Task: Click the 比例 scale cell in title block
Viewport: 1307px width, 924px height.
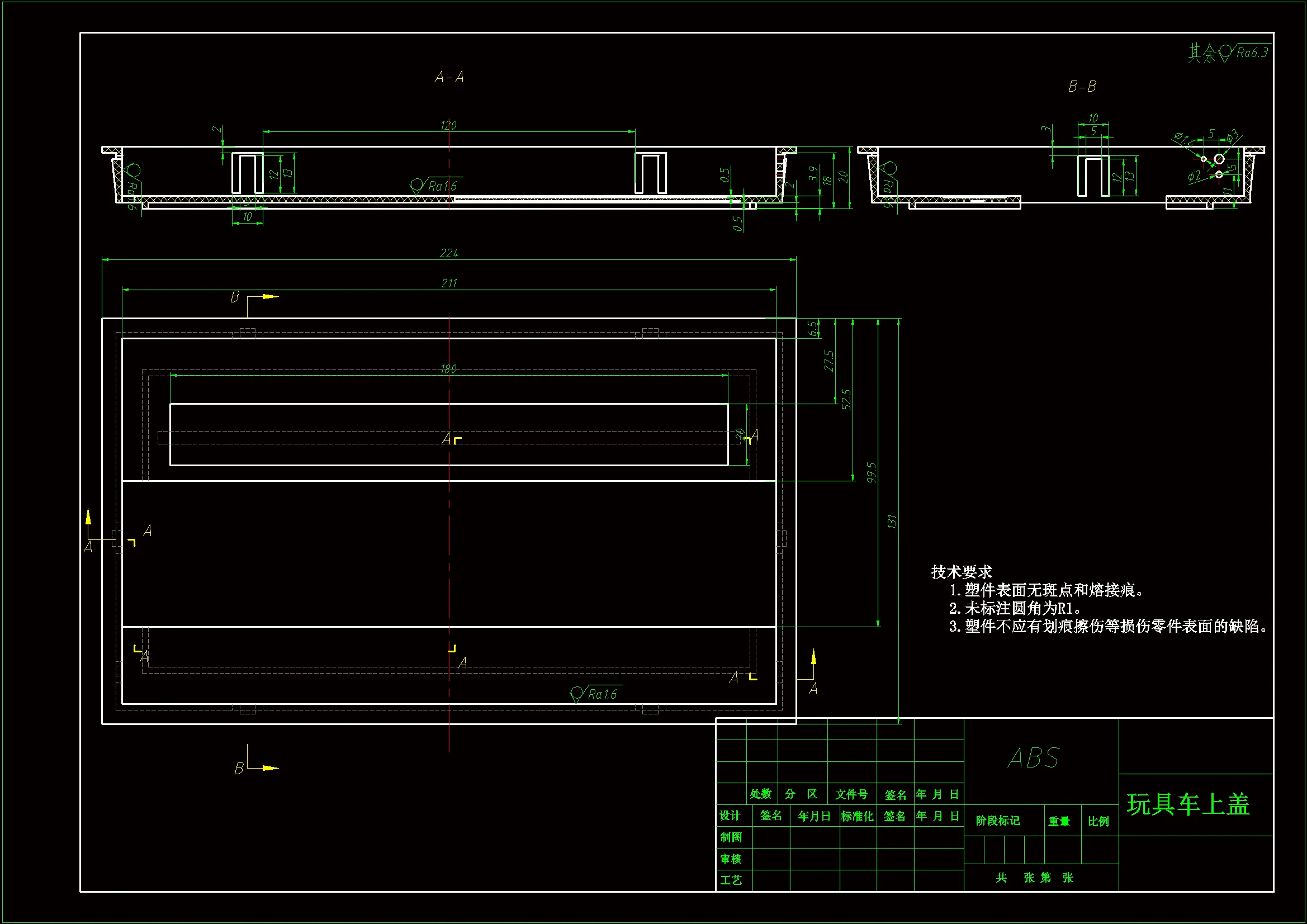Action: [x=1098, y=821]
